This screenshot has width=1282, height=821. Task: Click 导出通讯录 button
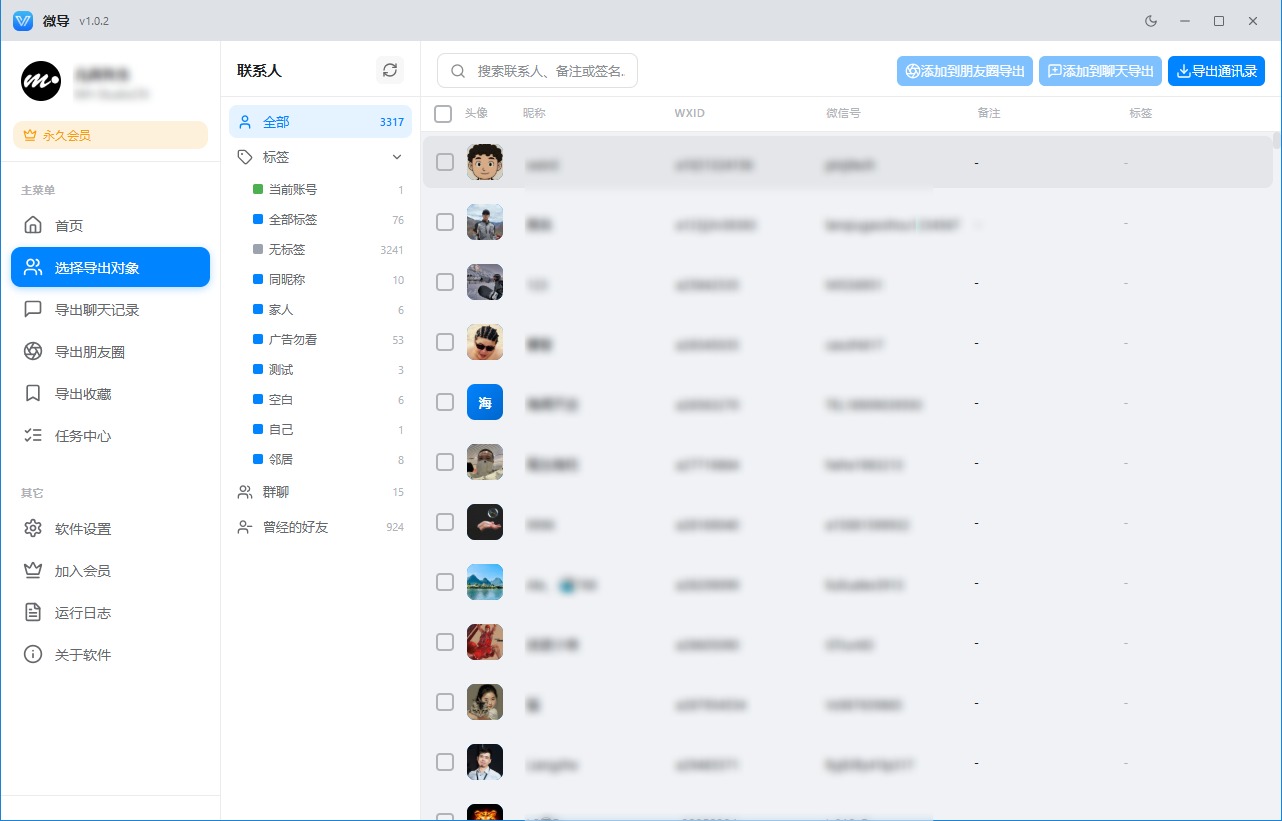click(1217, 71)
